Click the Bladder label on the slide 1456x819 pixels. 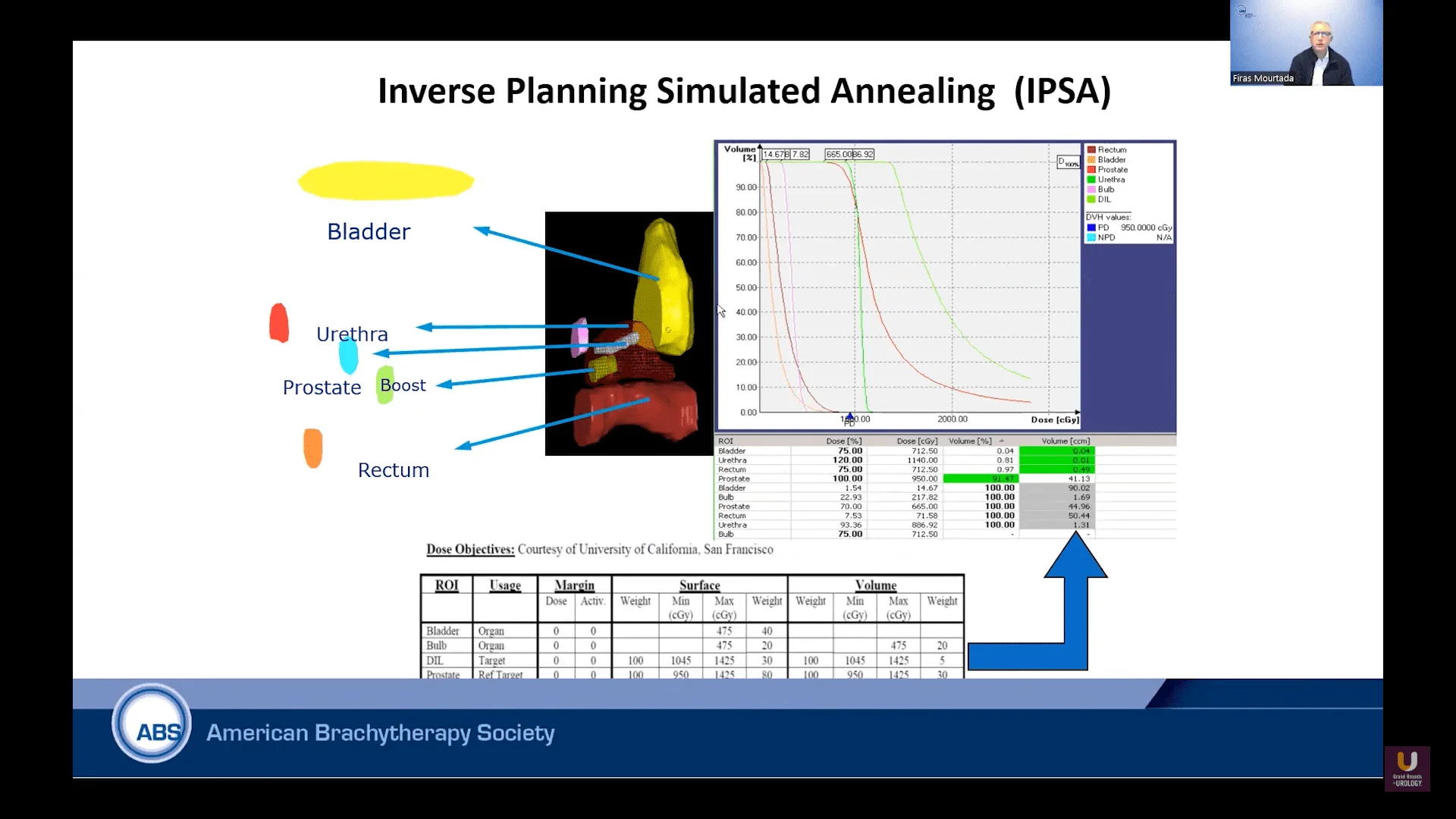coord(369,231)
